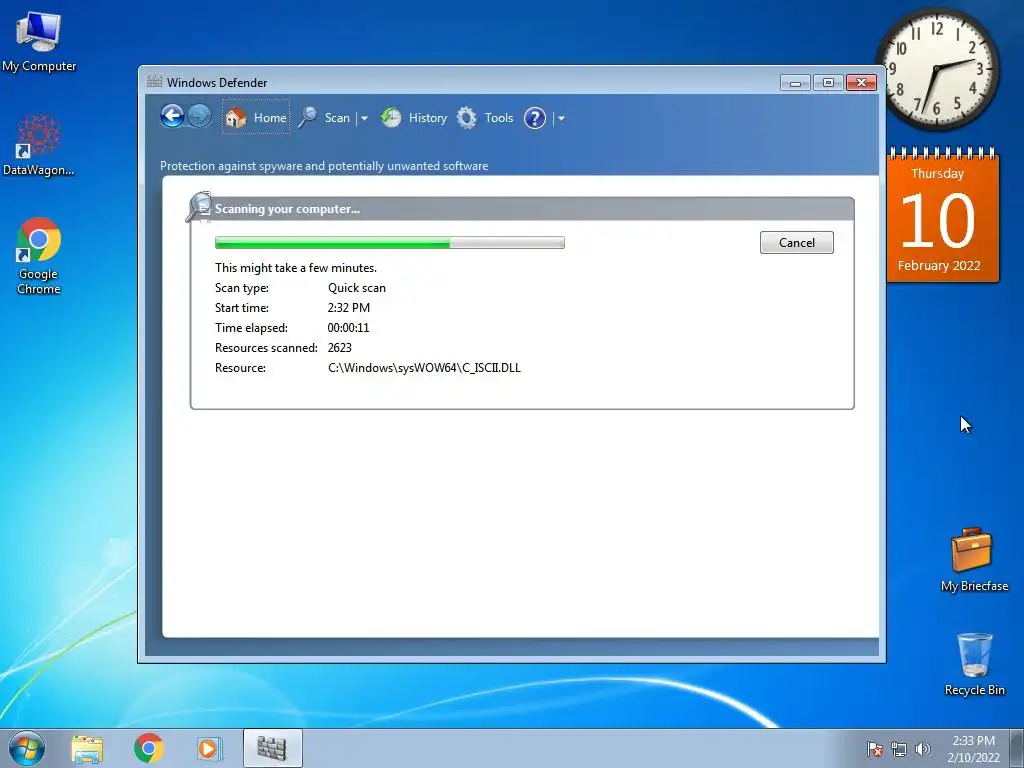Screen dimensions: 1024x768
Task: Select the Quick scan value text
Action: coord(357,288)
